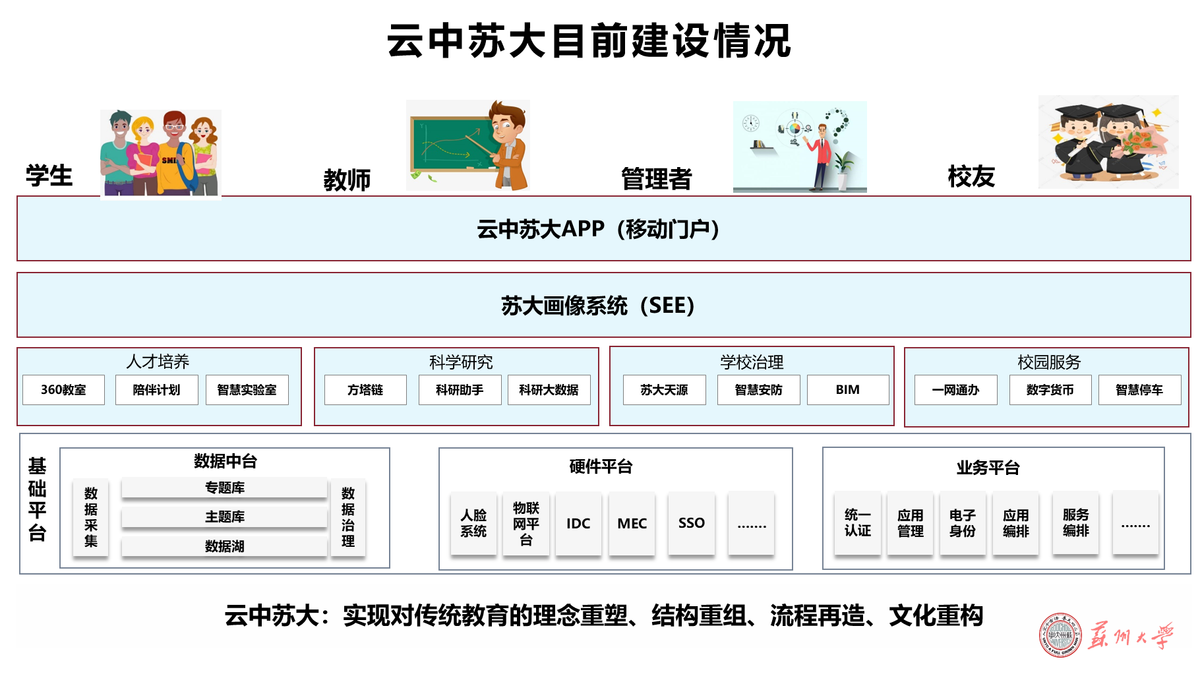Toggle the BIM module in 学校治理

pos(849,390)
